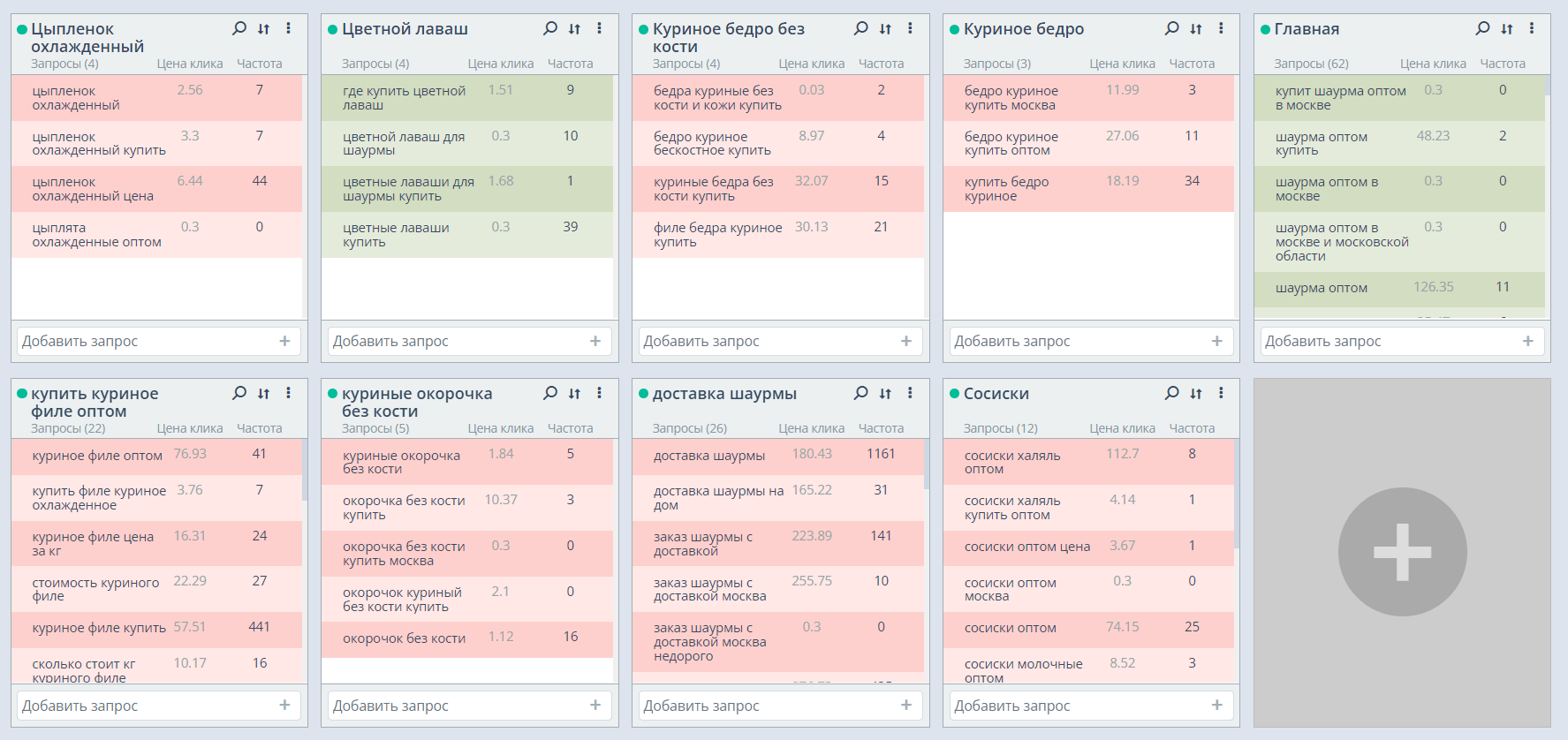Select query доставка шаурмы на дом

point(718,497)
